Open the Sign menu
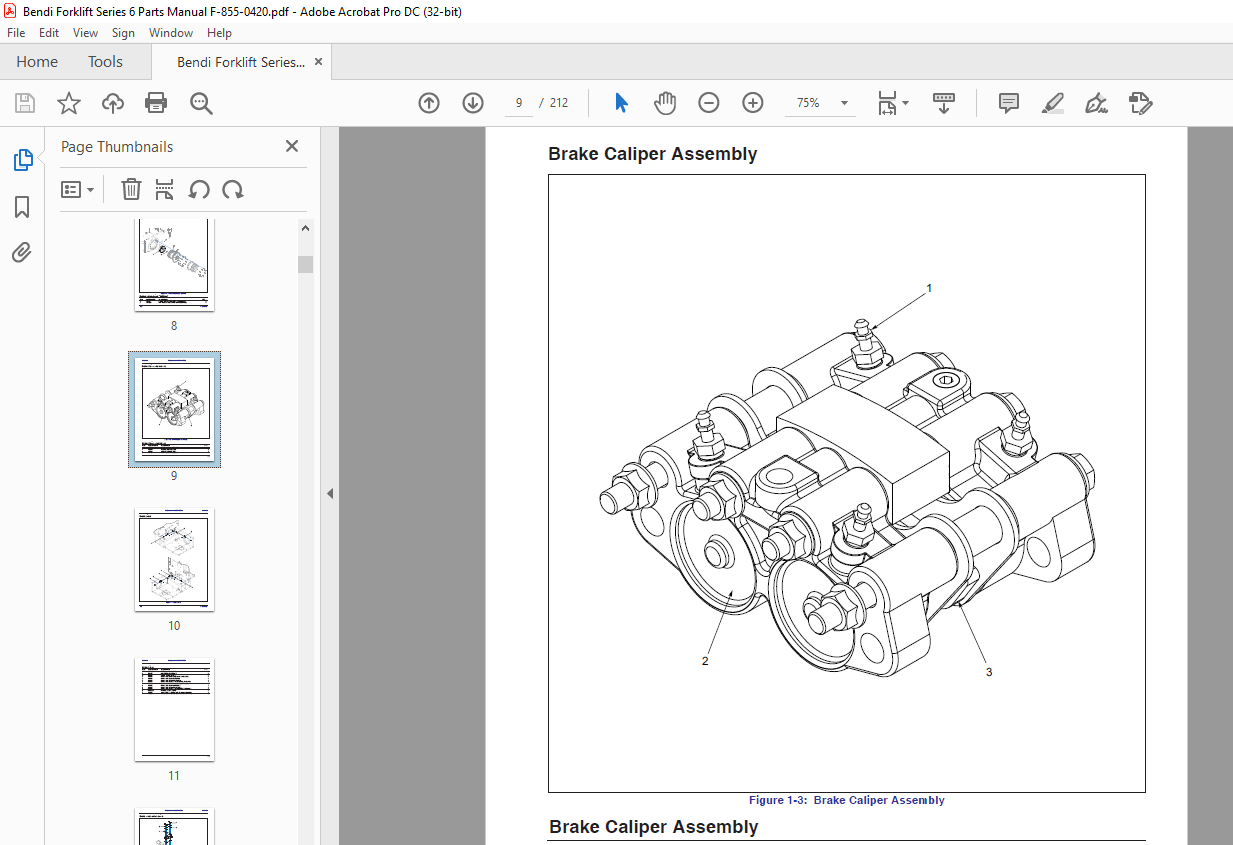This screenshot has width=1233, height=845. pos(123,32)
